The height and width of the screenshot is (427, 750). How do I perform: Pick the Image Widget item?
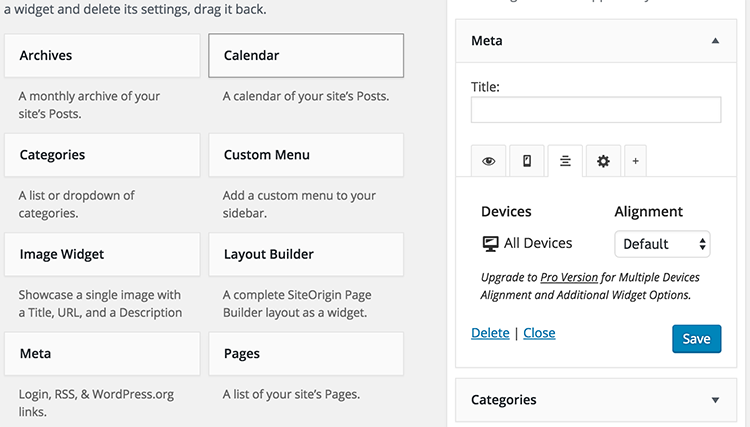(x=102, y=254)
